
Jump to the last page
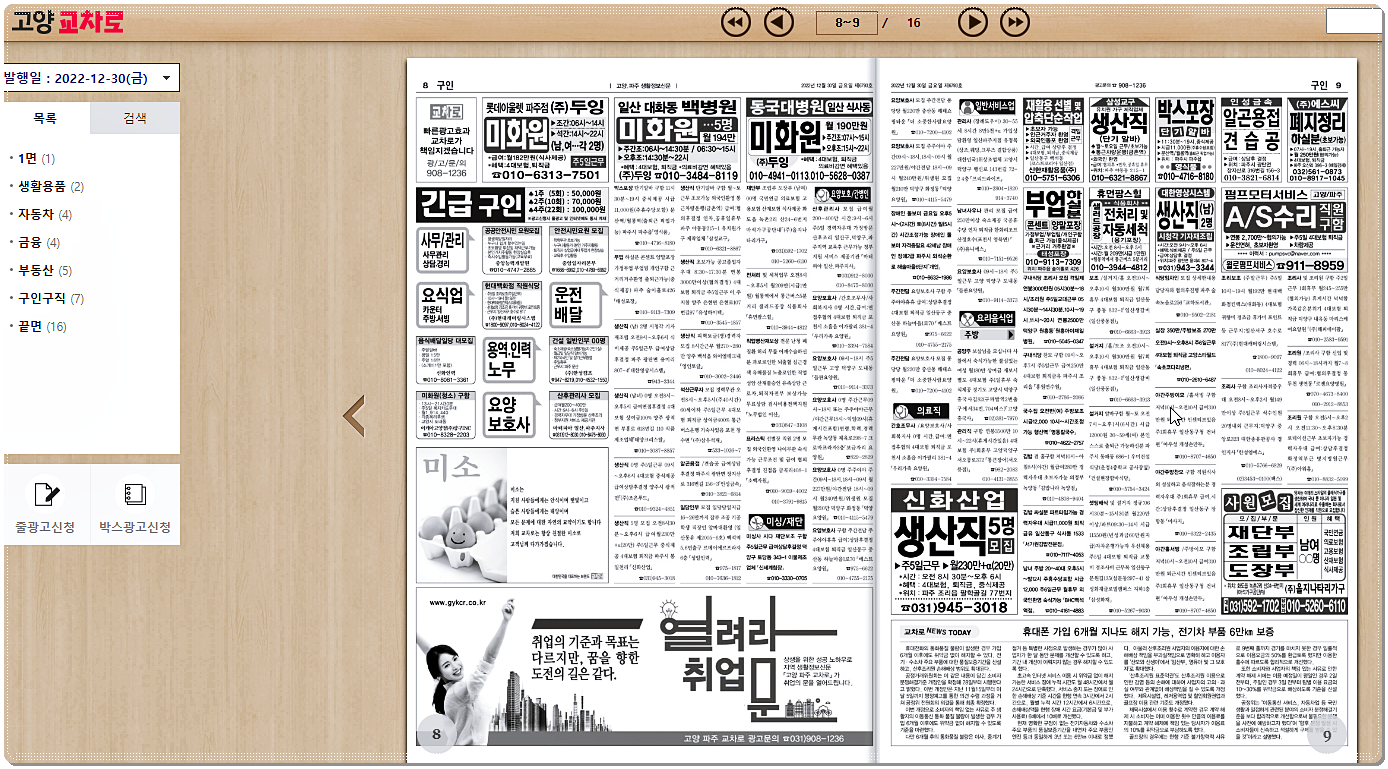click(x=1015, y=21)
